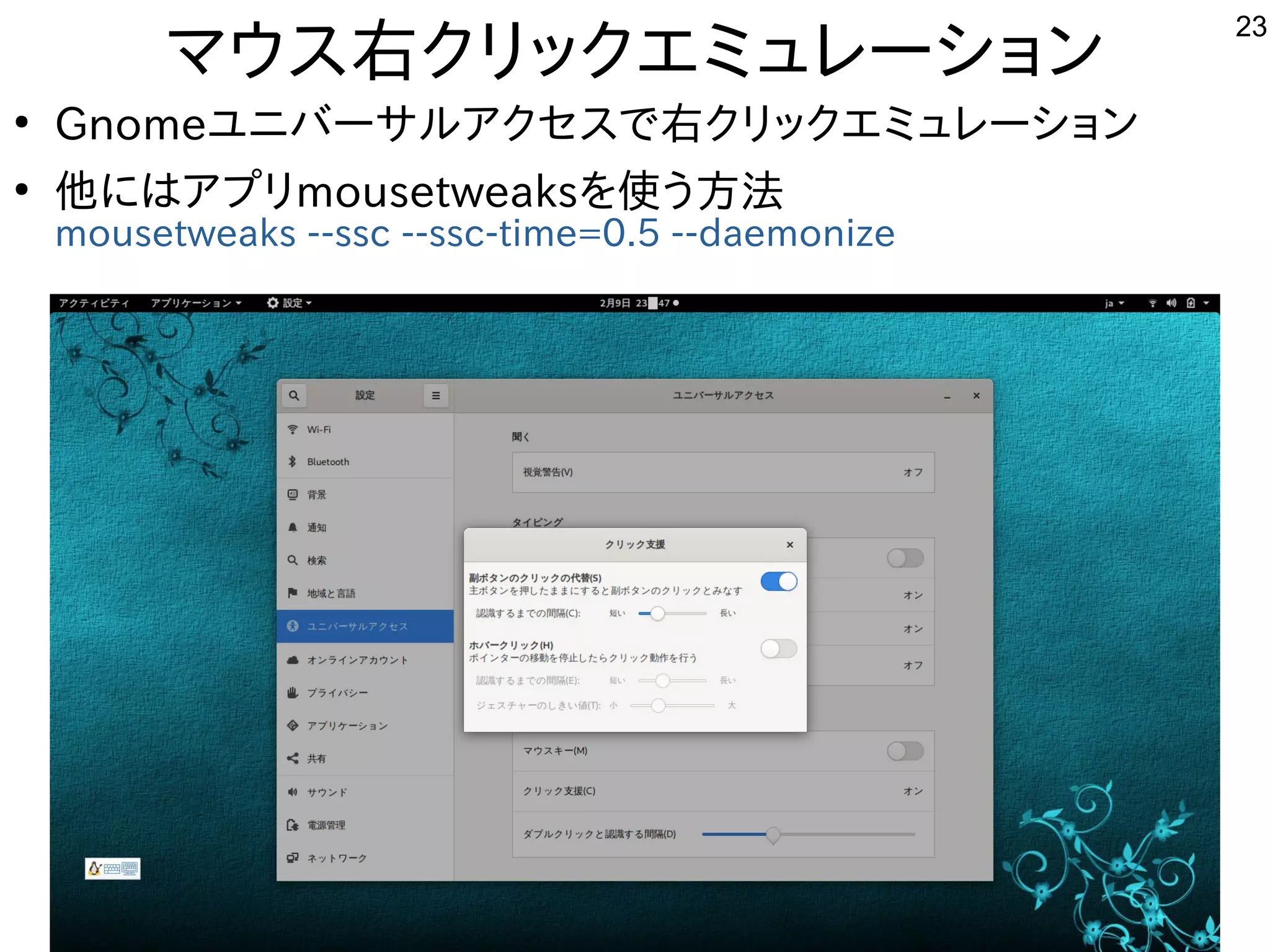Click the 地域と言語 flag icon
The image size is (1270, 952).
(x=293, y=593)
